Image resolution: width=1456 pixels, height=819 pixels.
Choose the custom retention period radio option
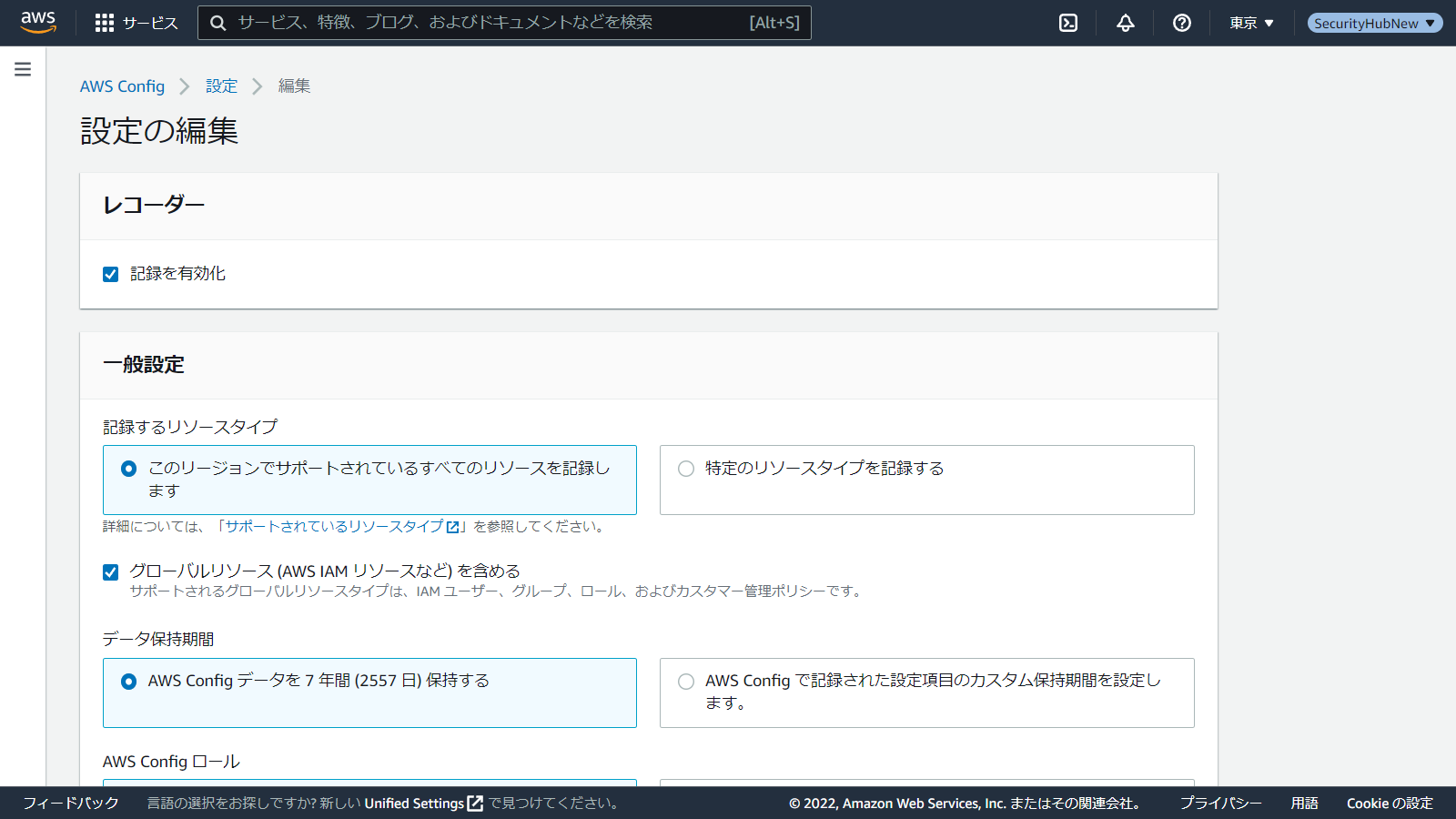click(x=686, y=682)
